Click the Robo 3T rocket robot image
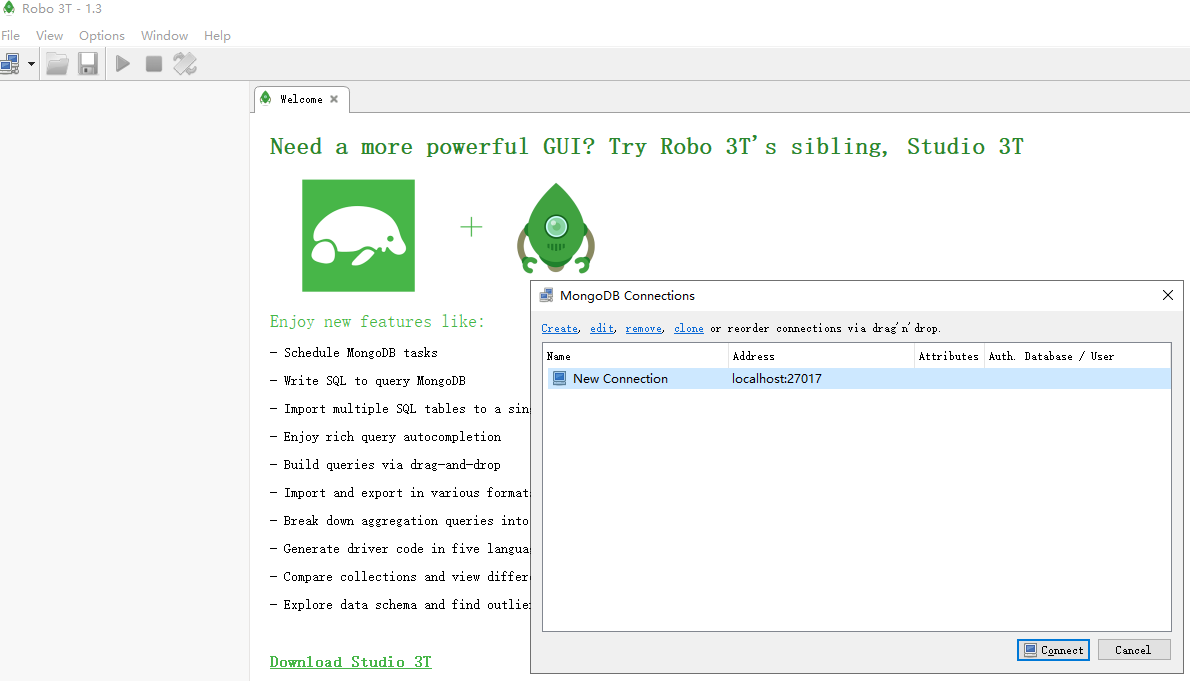 [556, 228]
